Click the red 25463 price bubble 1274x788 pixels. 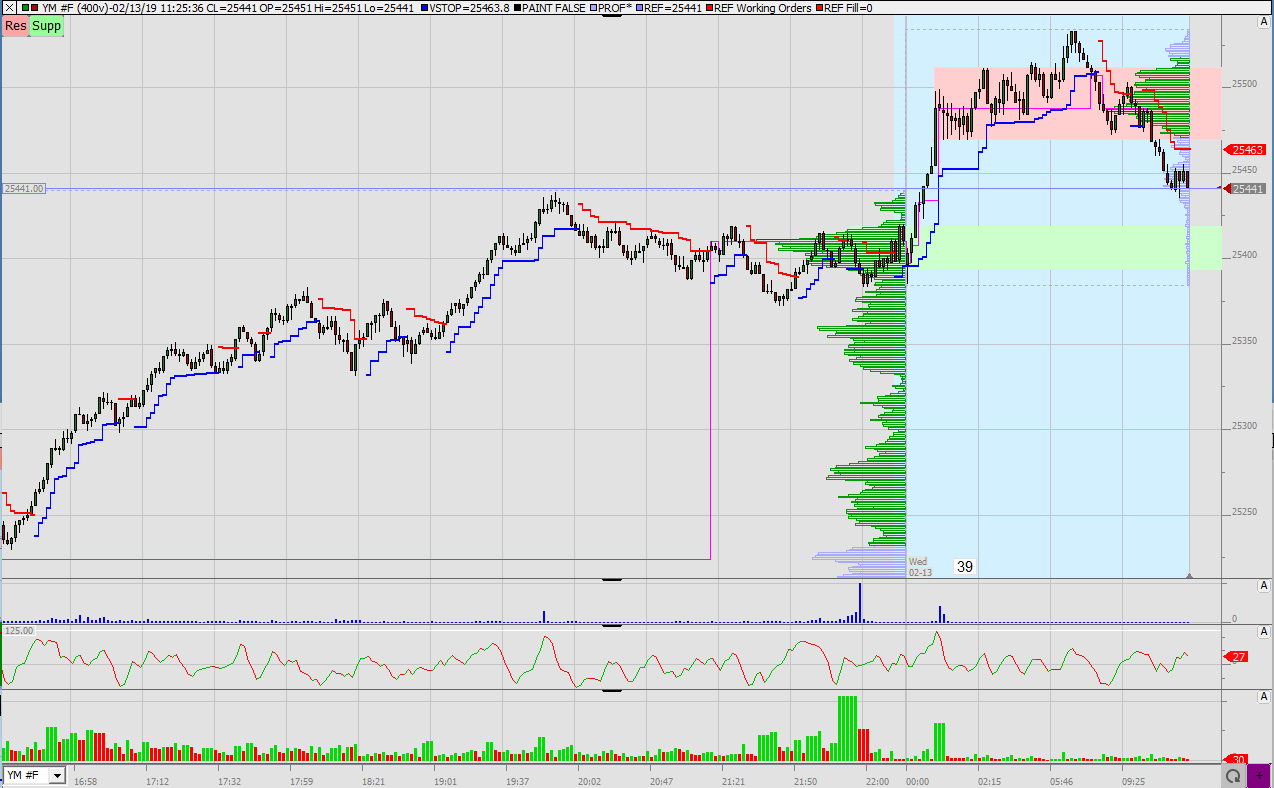pos(1246,150)
